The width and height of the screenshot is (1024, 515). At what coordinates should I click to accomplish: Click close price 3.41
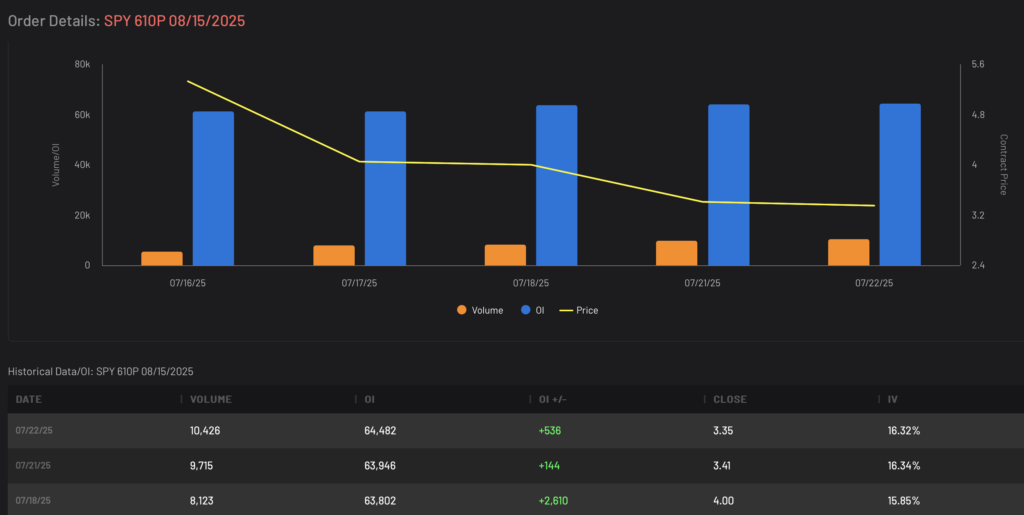(722, 466)
